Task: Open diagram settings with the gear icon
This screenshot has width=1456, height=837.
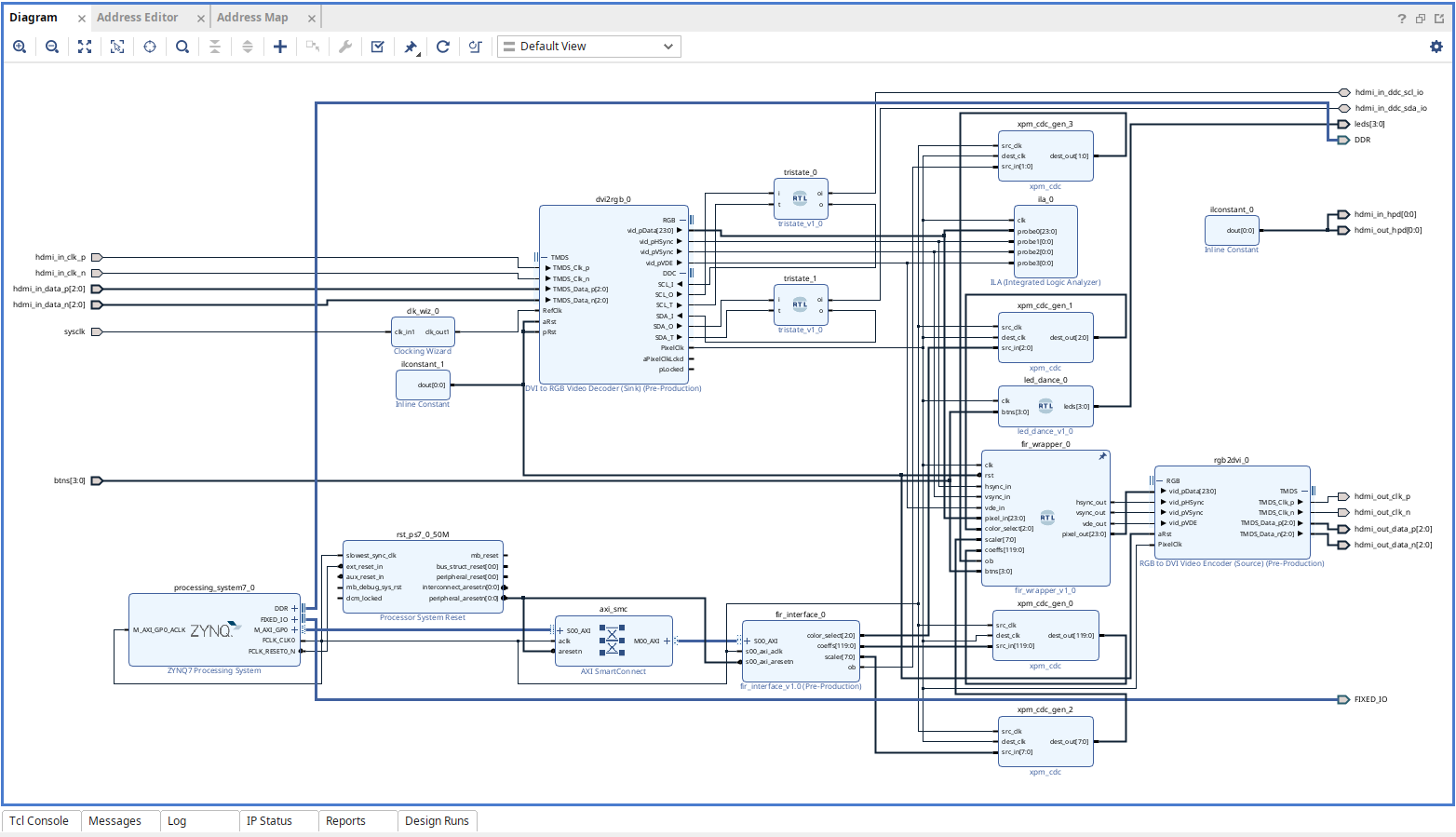Action: [x=1436, y=47]
